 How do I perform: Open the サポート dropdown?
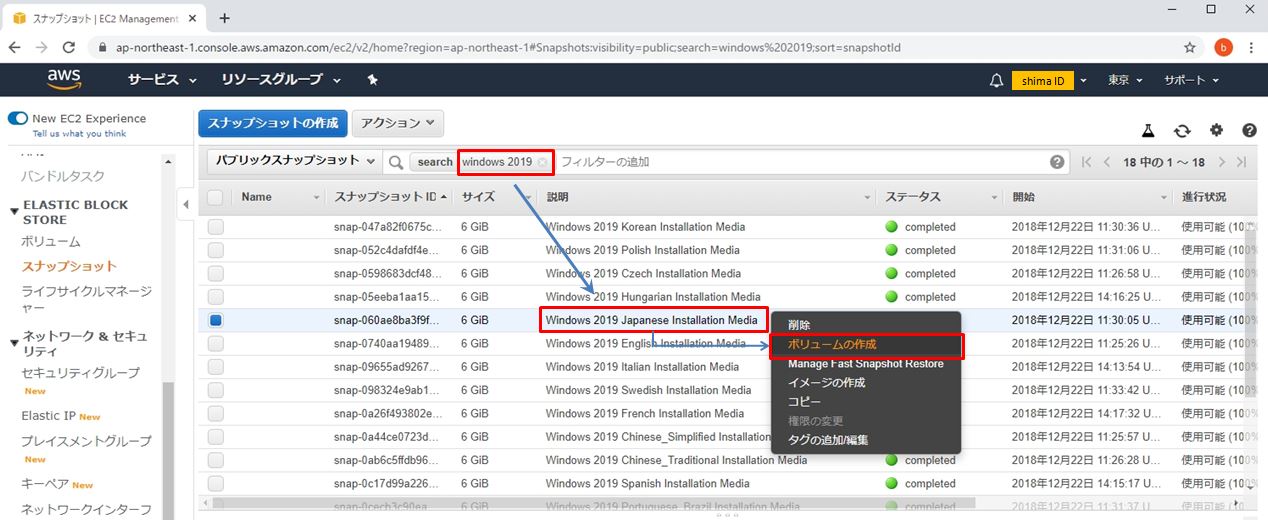(x=1192, y=80)
